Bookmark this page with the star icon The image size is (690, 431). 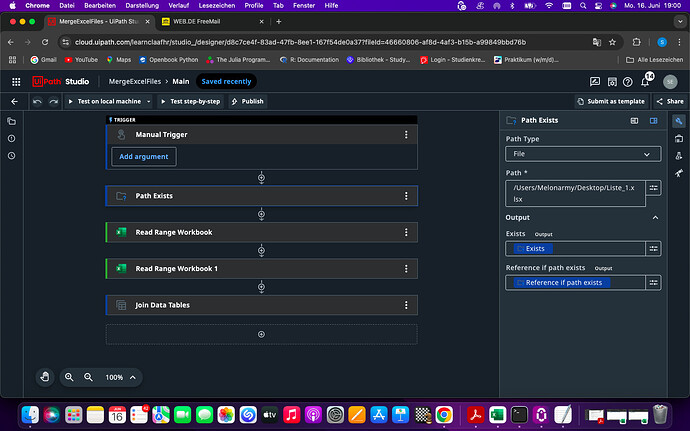(x=612, y=42)
